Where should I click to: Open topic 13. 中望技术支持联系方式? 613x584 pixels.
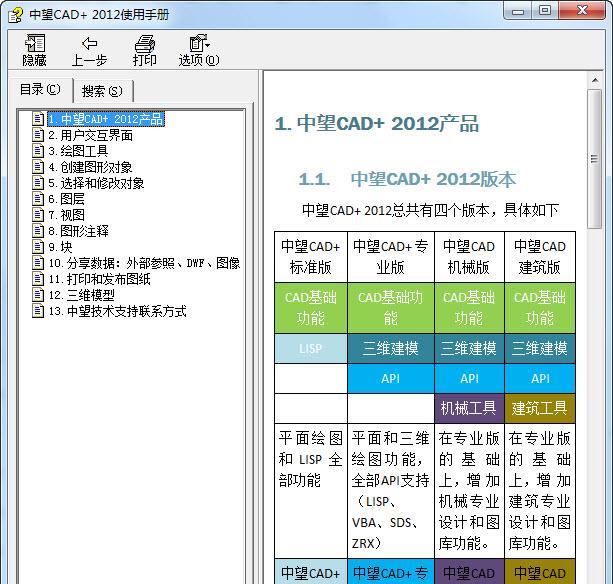tap(117, 312)
